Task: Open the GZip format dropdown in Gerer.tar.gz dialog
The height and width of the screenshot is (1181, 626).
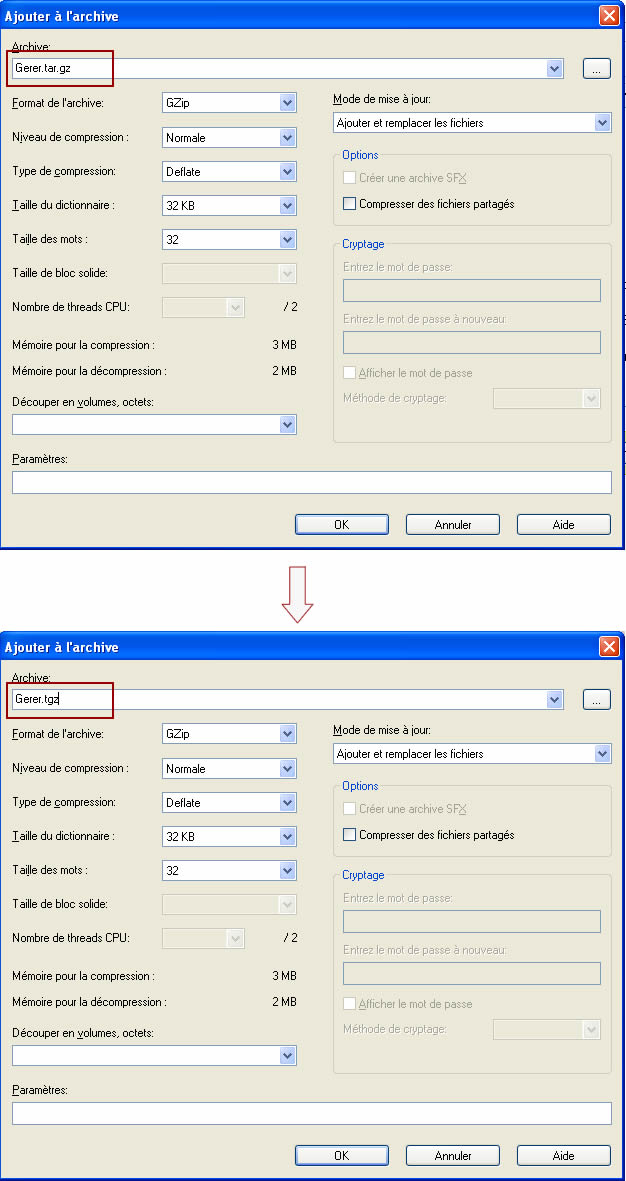Action: 288,103
